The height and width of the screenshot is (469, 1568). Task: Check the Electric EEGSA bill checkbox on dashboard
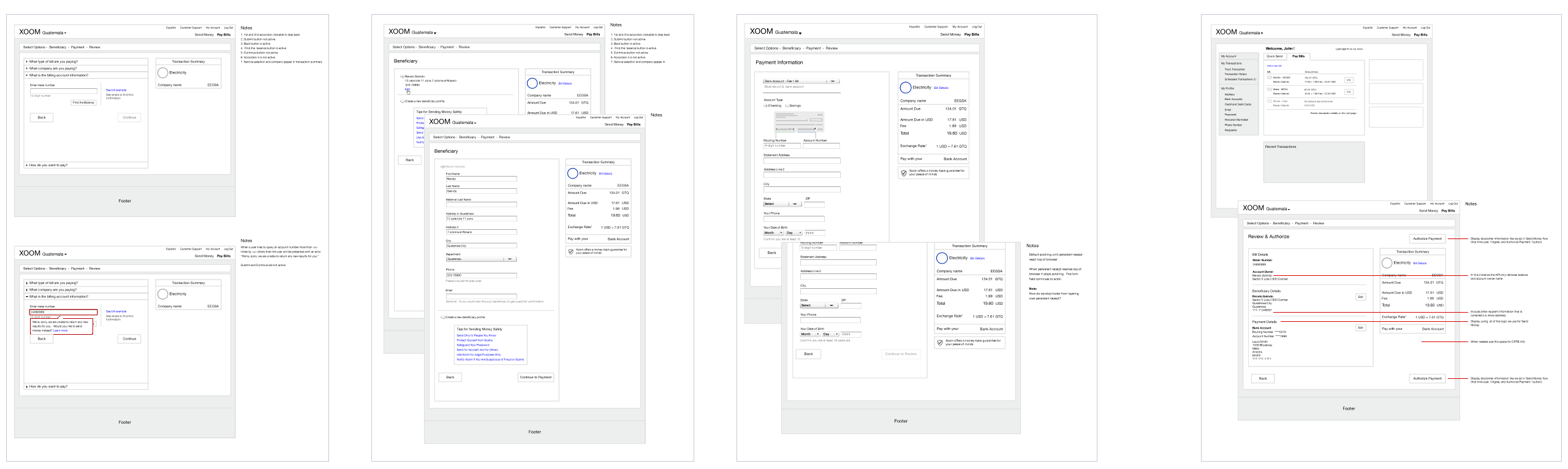tap(1269, 78)
